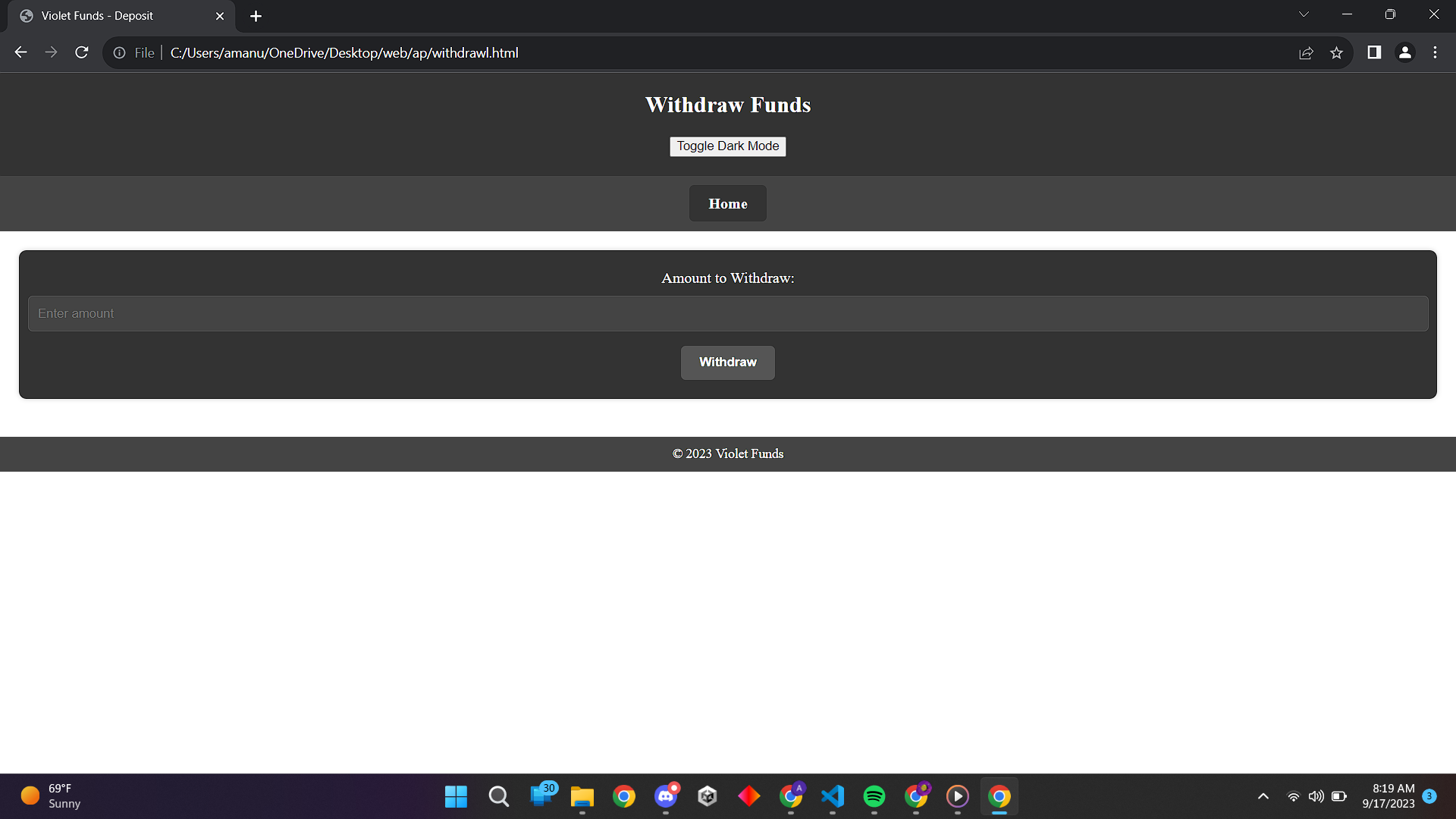
Task: Show hidden system tray icons
Action: click(1263, 796)
